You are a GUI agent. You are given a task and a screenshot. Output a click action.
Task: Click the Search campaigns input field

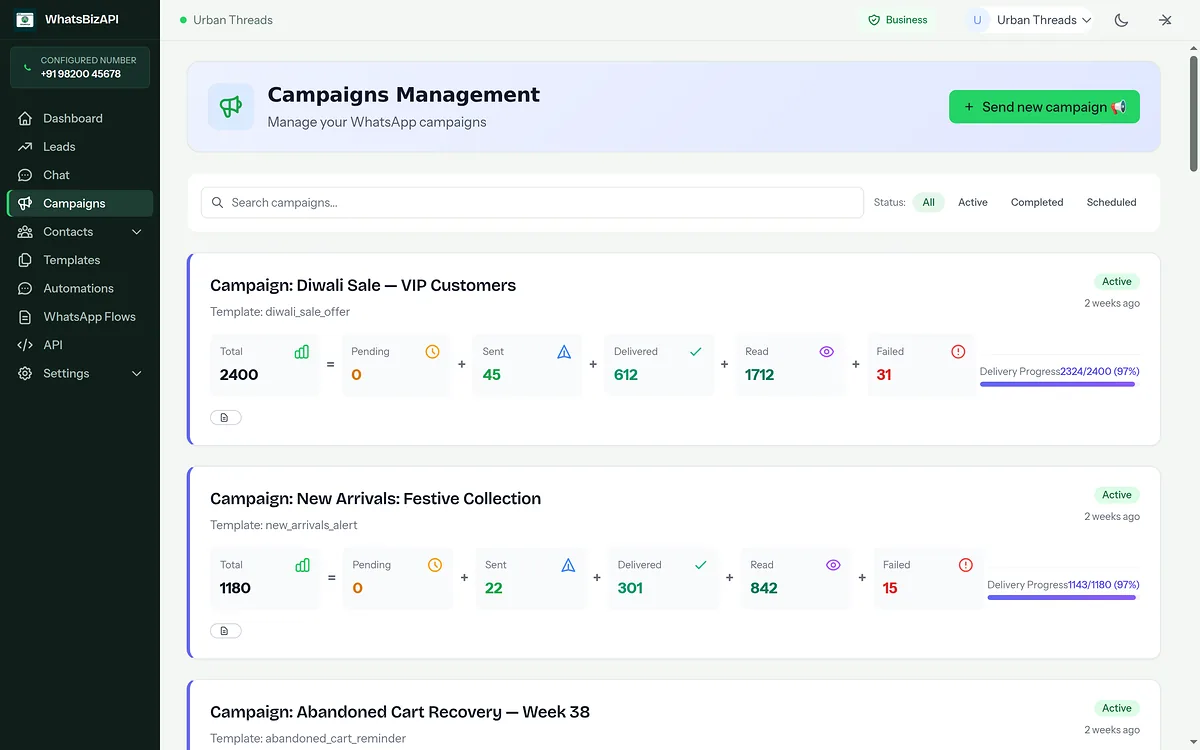click(532, 202)
